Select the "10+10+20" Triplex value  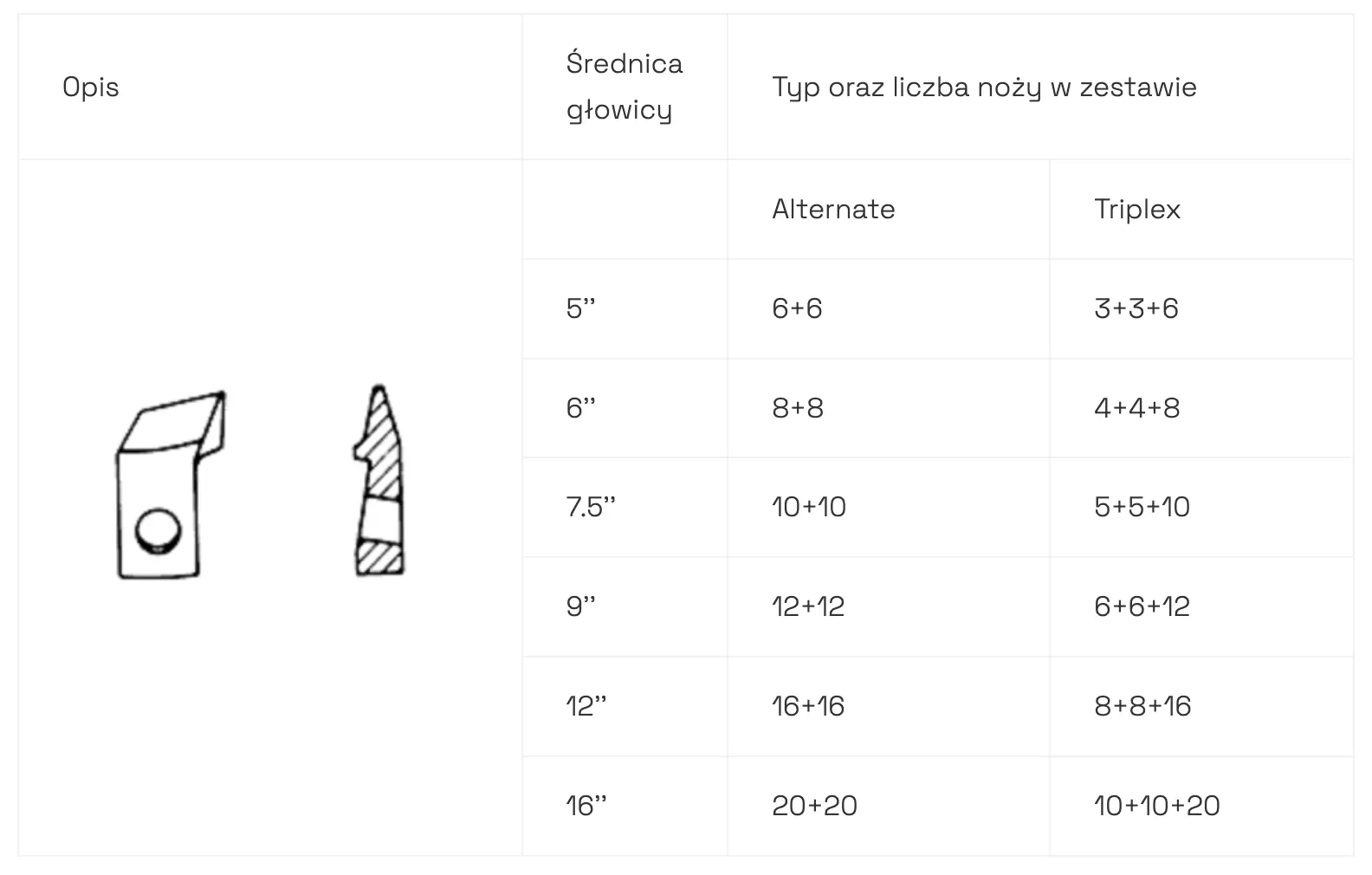pyautogui.click(x=1156, y=806)
